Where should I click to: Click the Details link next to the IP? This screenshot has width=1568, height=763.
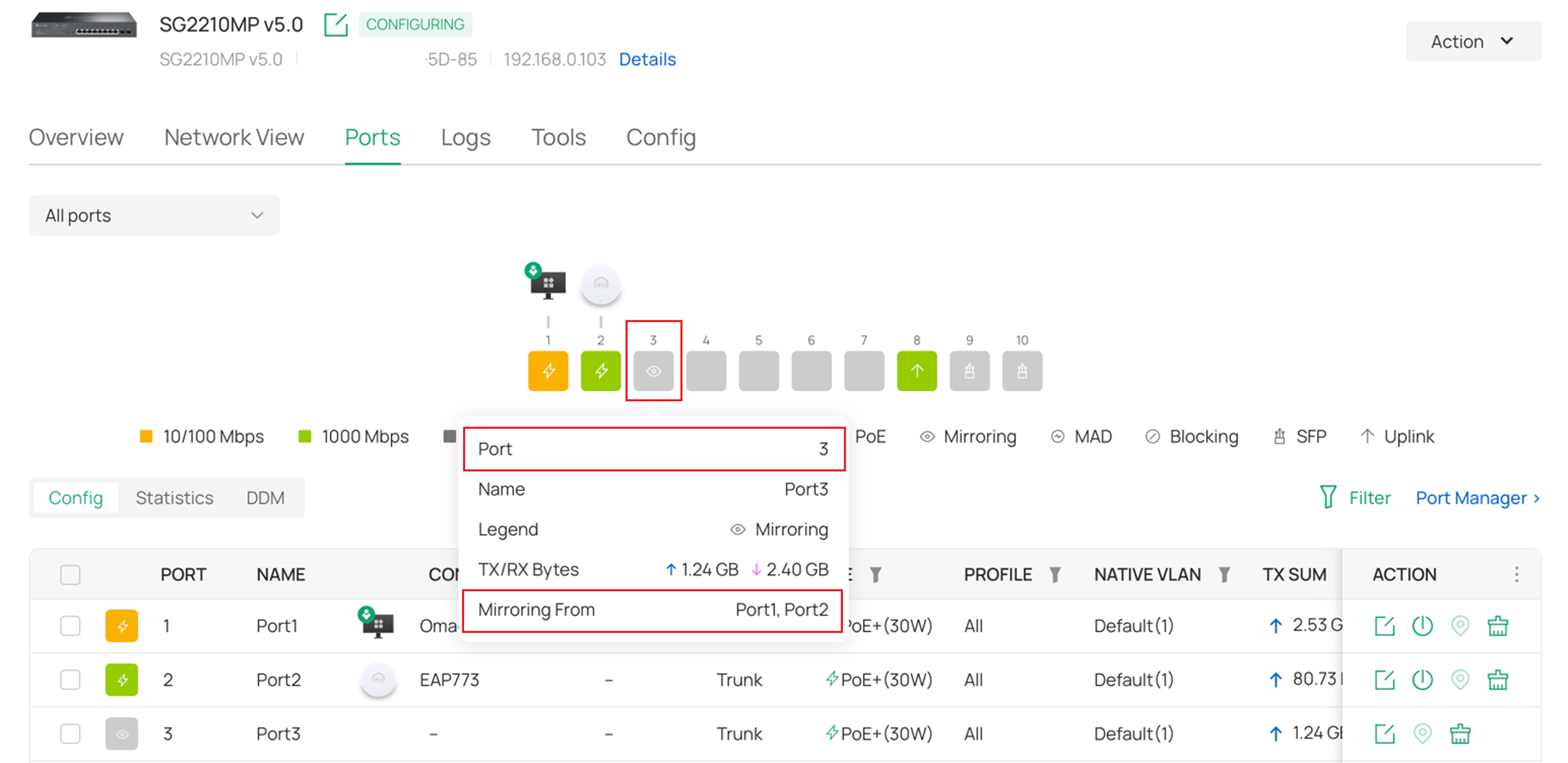(x=647, y=59)
